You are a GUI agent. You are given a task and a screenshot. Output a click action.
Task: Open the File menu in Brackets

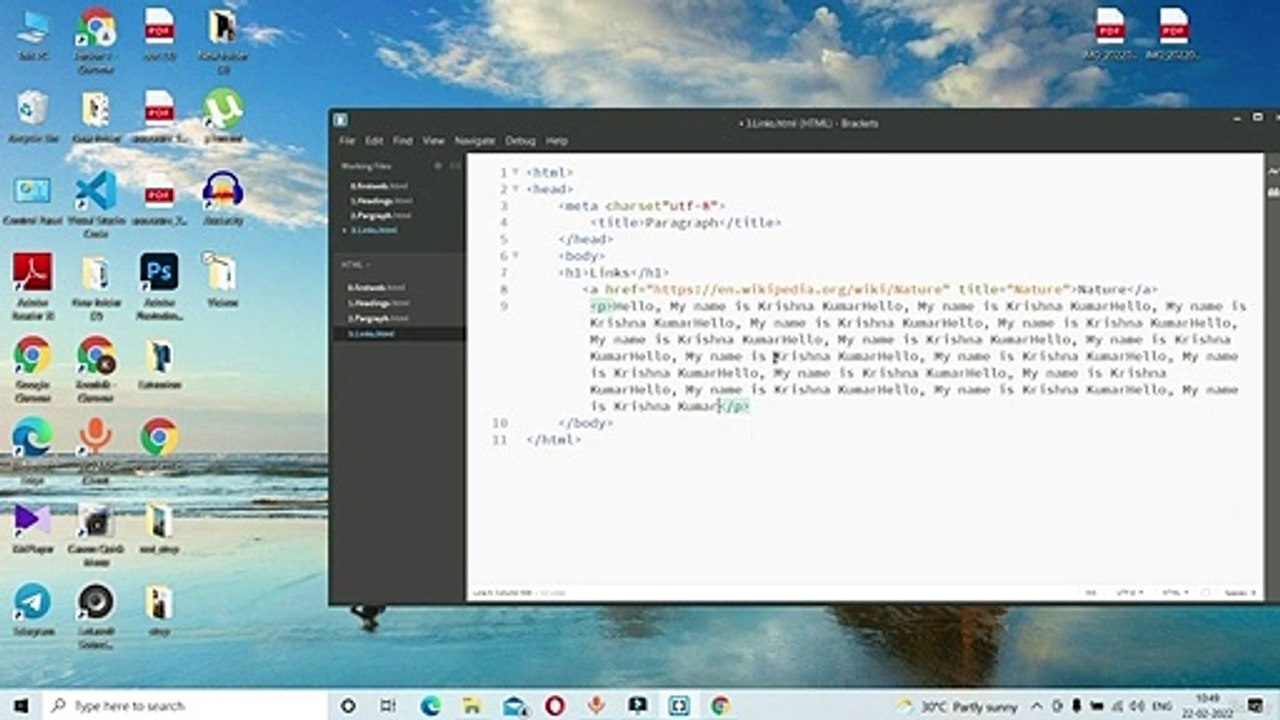point(347,141)
